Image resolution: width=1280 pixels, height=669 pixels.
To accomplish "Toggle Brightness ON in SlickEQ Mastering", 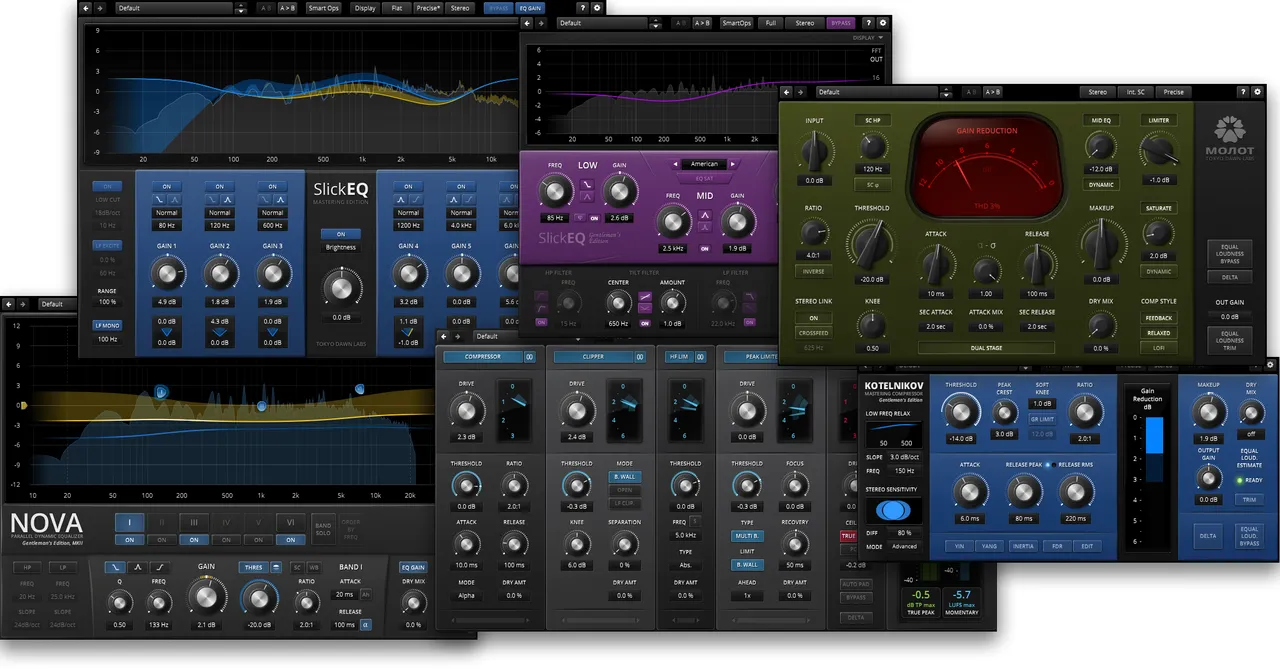I will coord(341,234).
